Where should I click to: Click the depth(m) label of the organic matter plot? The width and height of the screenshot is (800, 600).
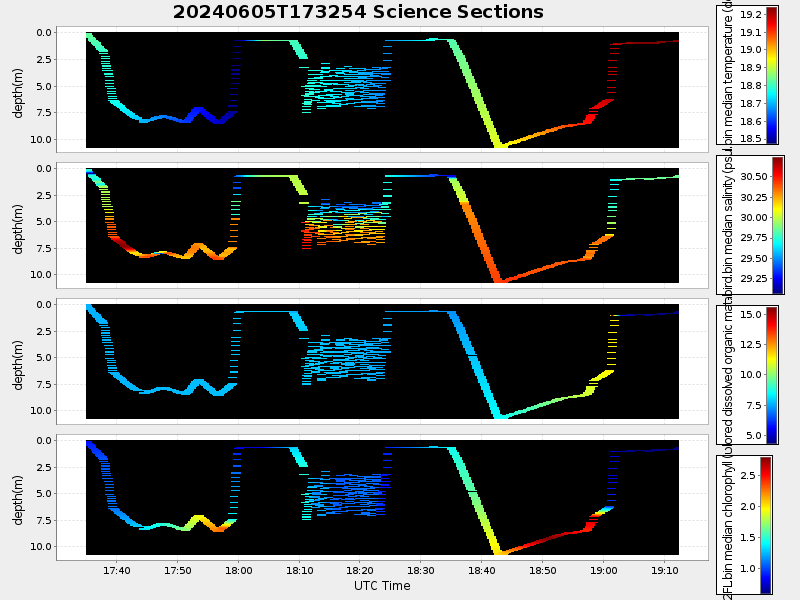(18, 365)
